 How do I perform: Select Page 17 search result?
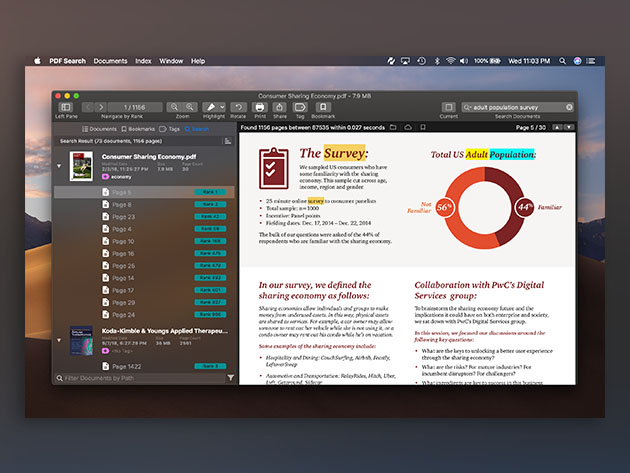click(144, 290)
